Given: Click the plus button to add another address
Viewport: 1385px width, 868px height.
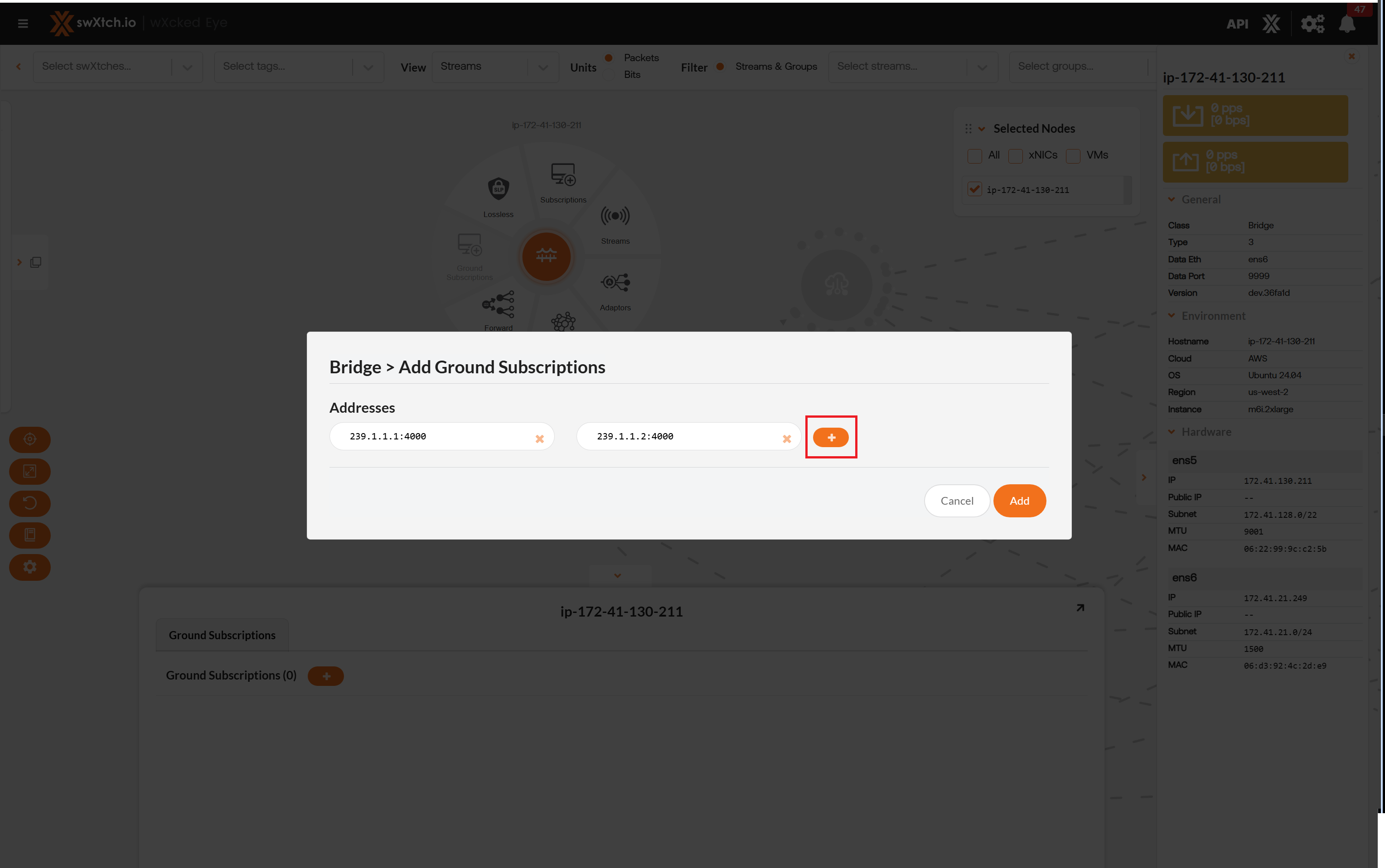Looking at the screenshot, I should point(830,438).
